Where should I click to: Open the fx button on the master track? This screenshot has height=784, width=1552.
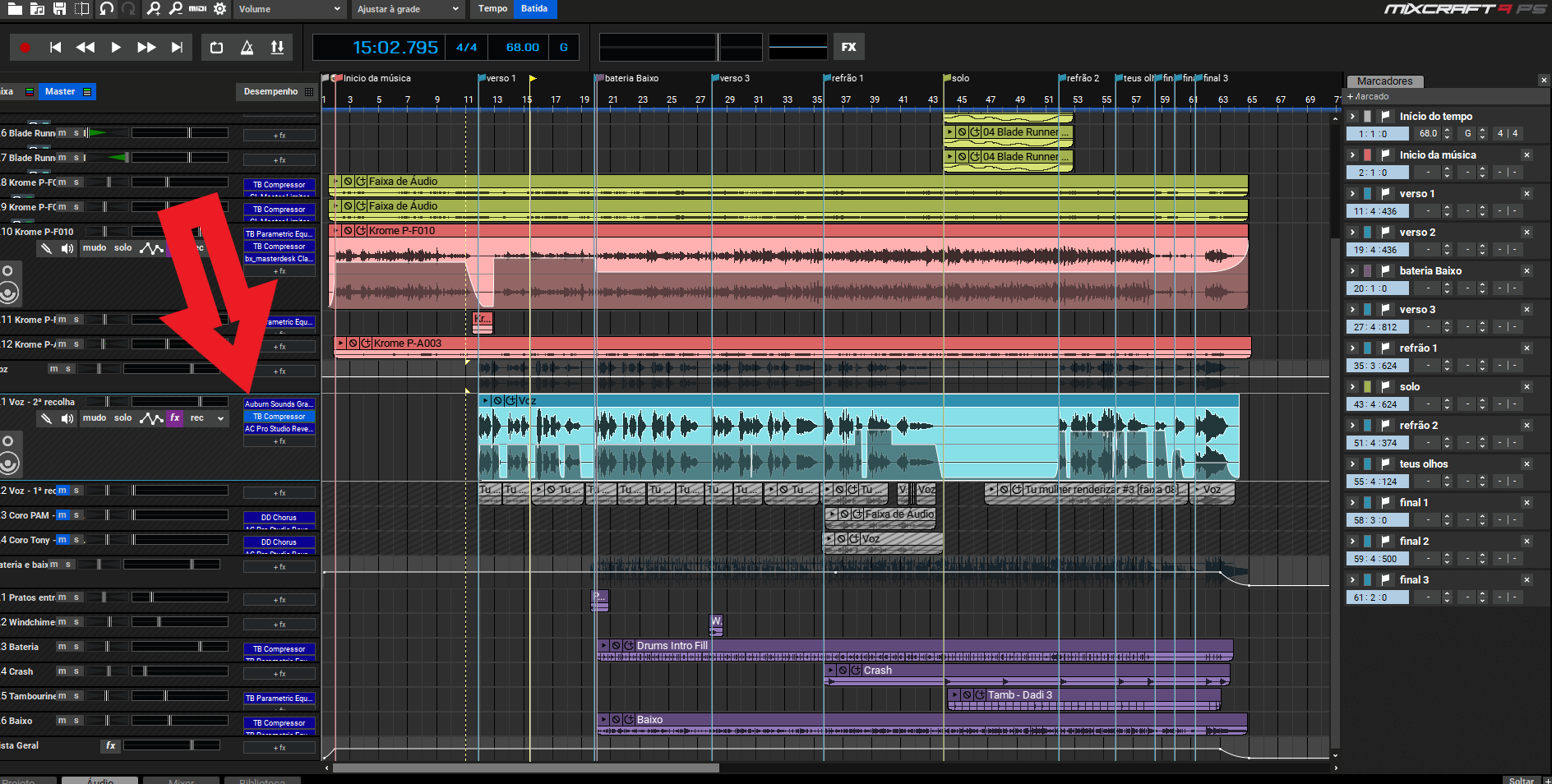[111, 745]
